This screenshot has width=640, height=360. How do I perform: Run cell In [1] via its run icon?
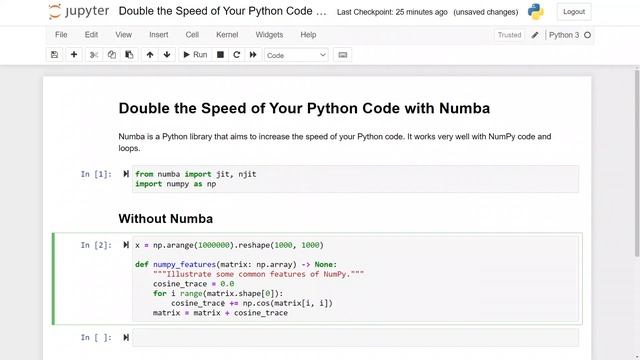coord(126,174)
